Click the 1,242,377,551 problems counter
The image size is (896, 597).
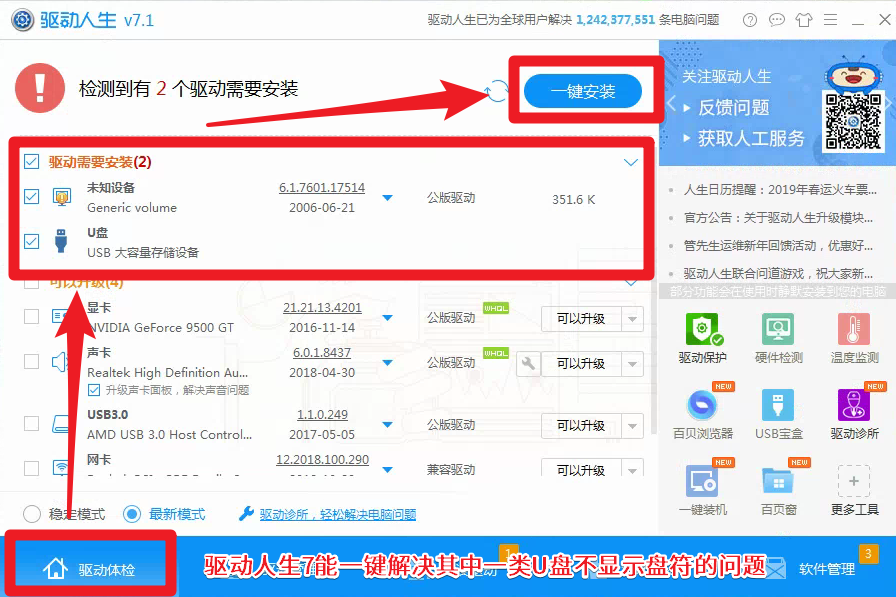[x=615, y=20]
